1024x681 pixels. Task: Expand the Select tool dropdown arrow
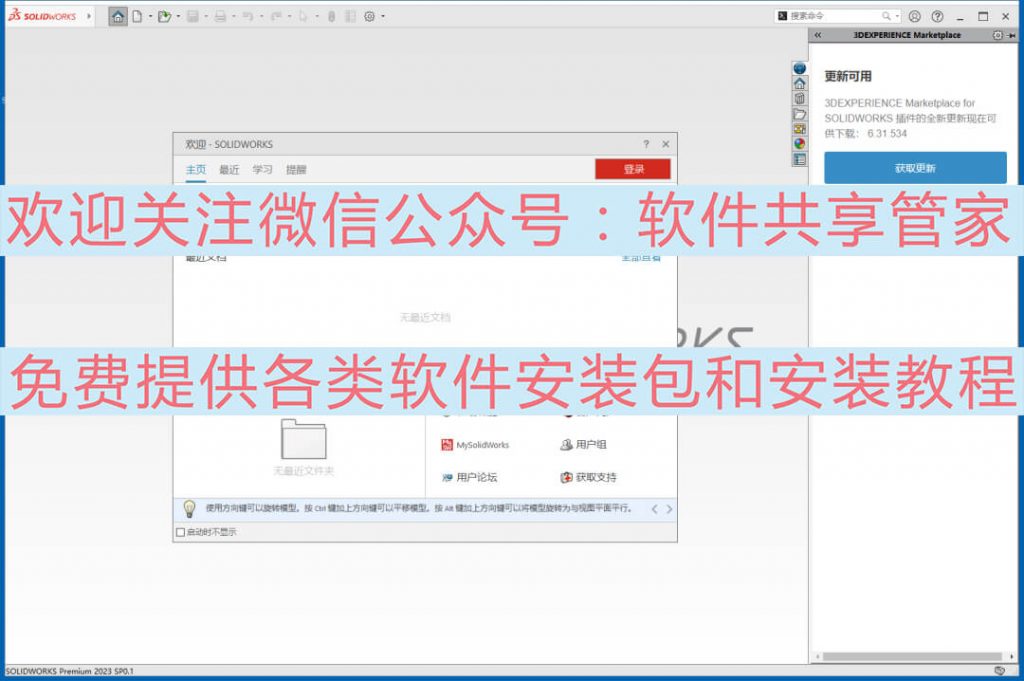coord(317,16)
